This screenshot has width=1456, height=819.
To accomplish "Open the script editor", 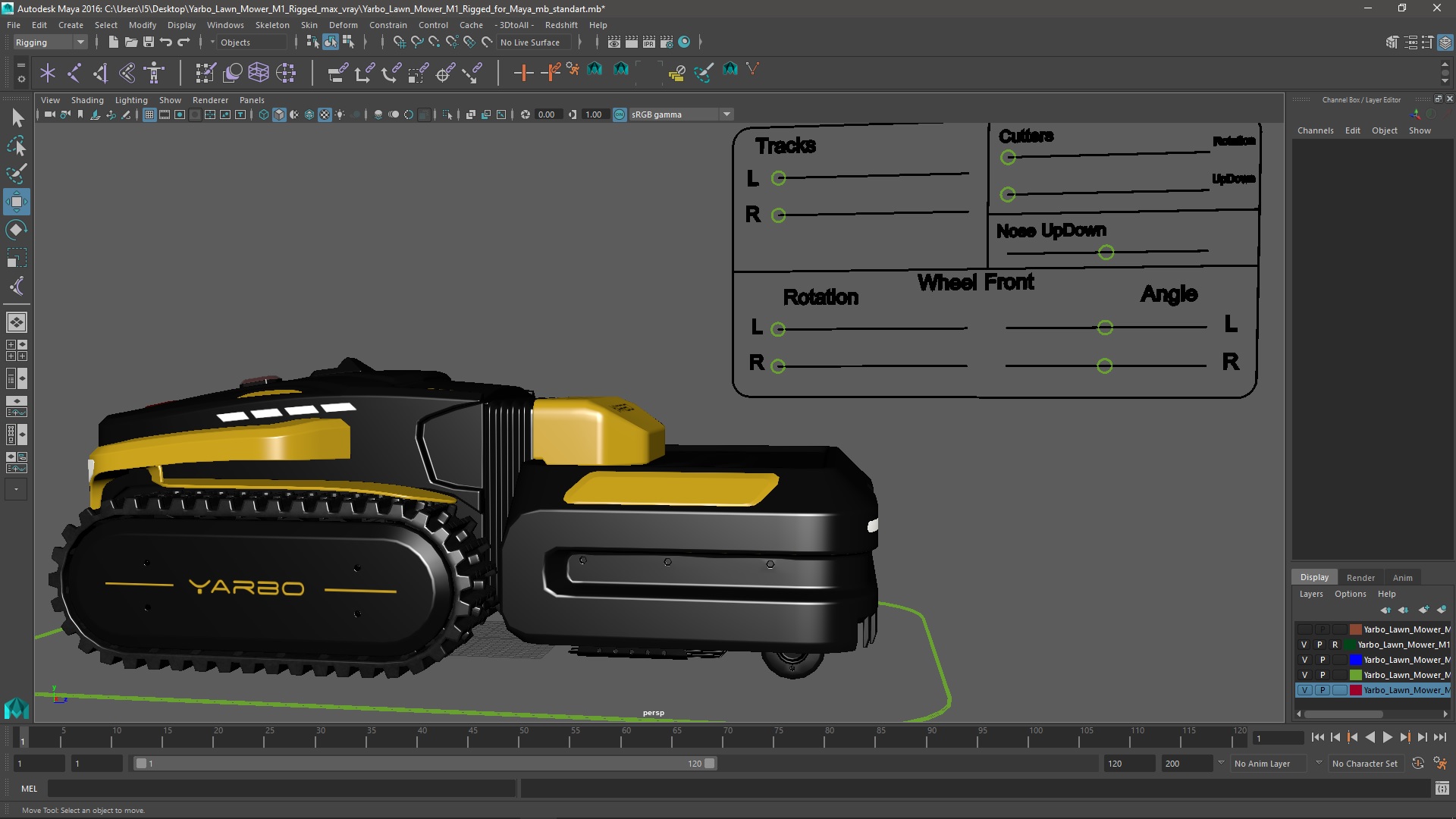I will (1442, 789).
